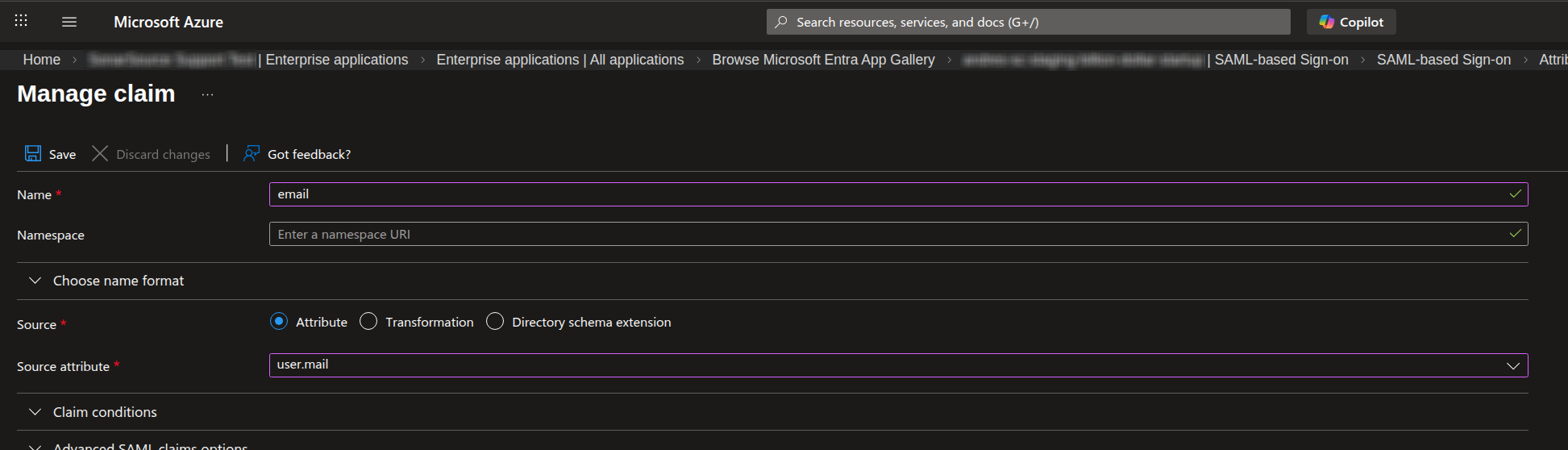Click the Name field label
This screenshot has width=1568, height=450.
(x=35, y=195)
